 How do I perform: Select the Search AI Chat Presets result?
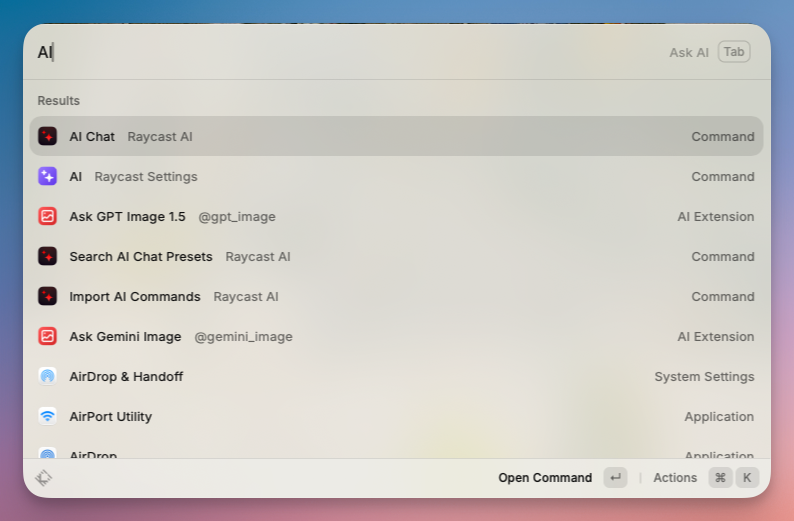click(x=396, y=256)
